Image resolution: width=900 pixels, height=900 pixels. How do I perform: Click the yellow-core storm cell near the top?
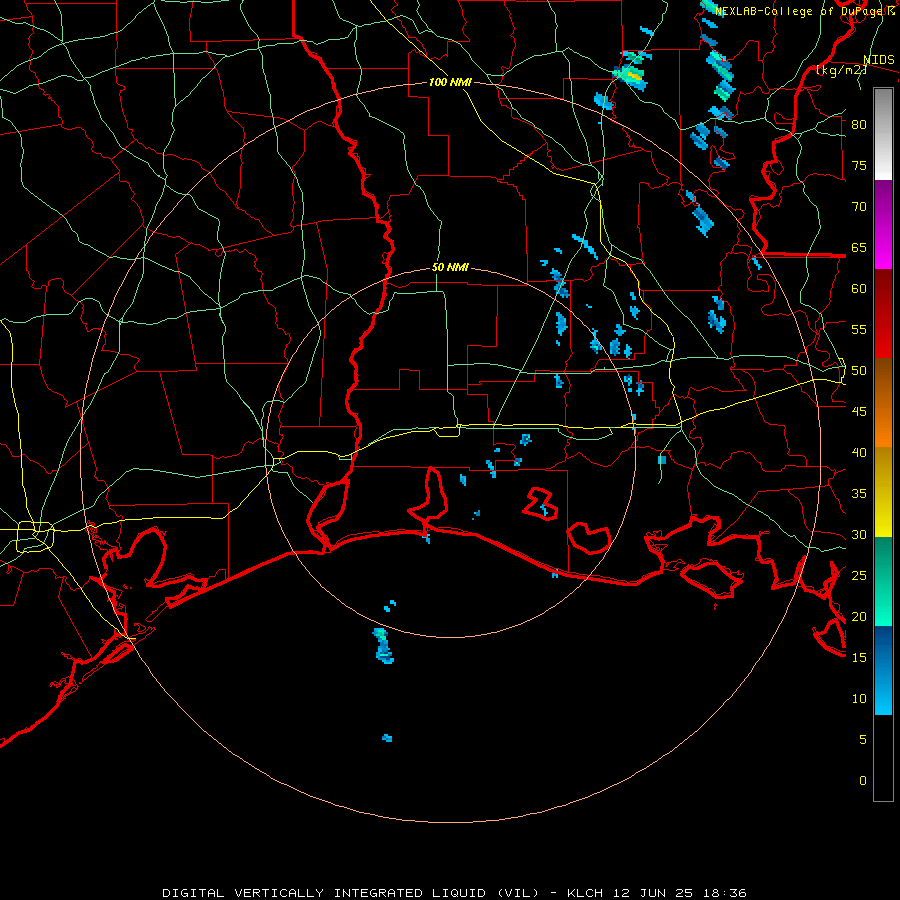pos(631,75)
